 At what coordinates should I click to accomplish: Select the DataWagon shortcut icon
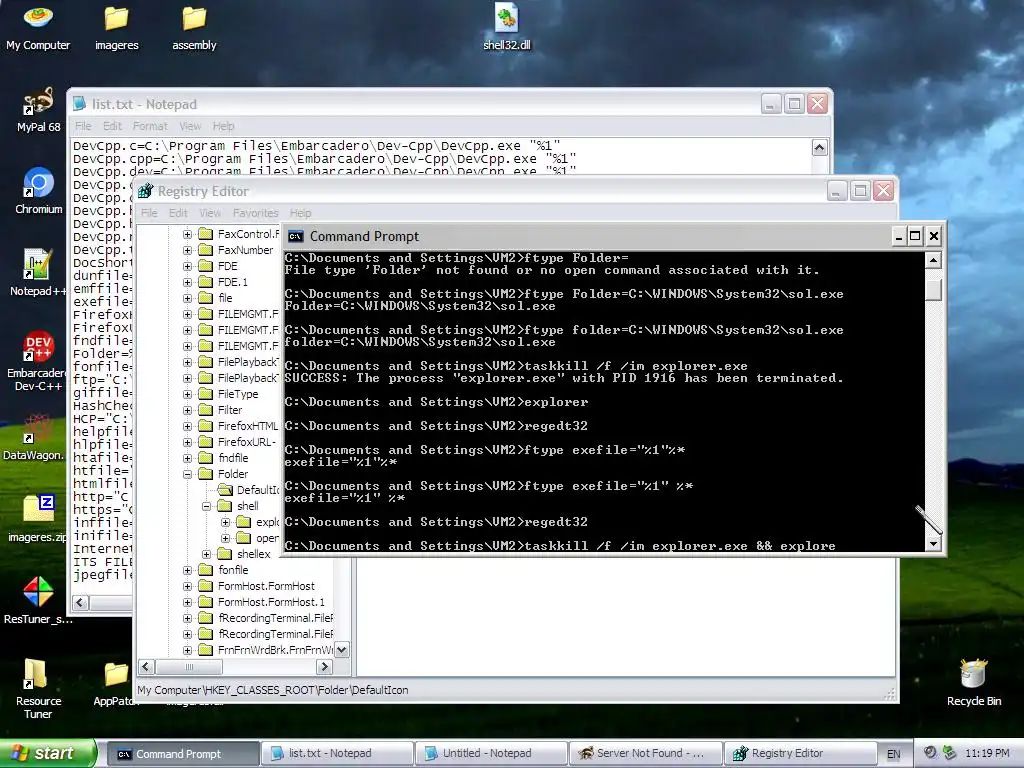click(x=34, y=437)
